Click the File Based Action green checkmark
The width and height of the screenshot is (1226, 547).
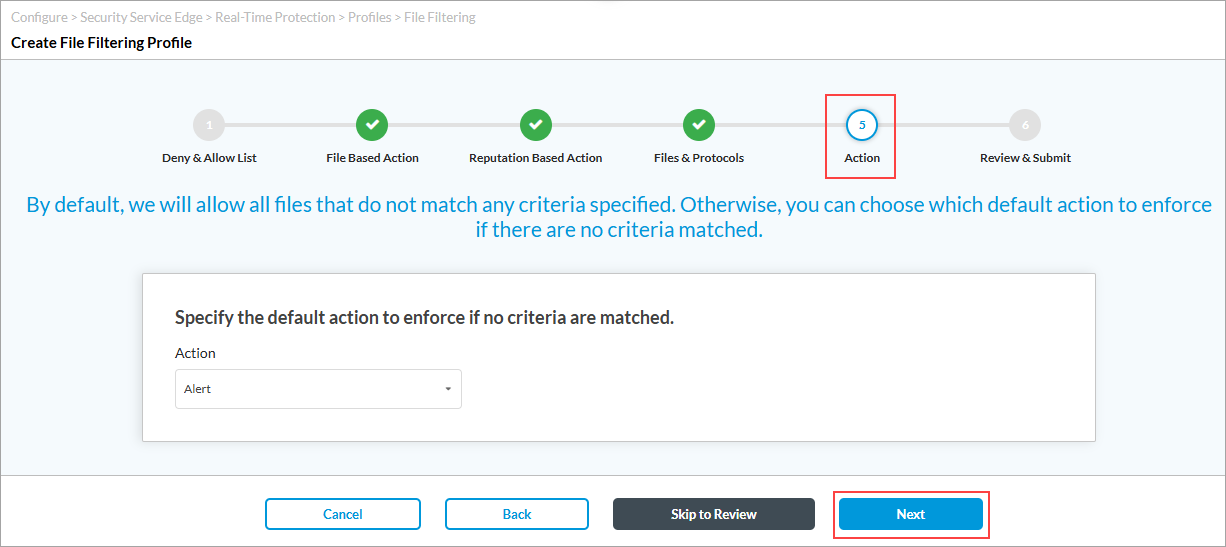pos(372,125)
